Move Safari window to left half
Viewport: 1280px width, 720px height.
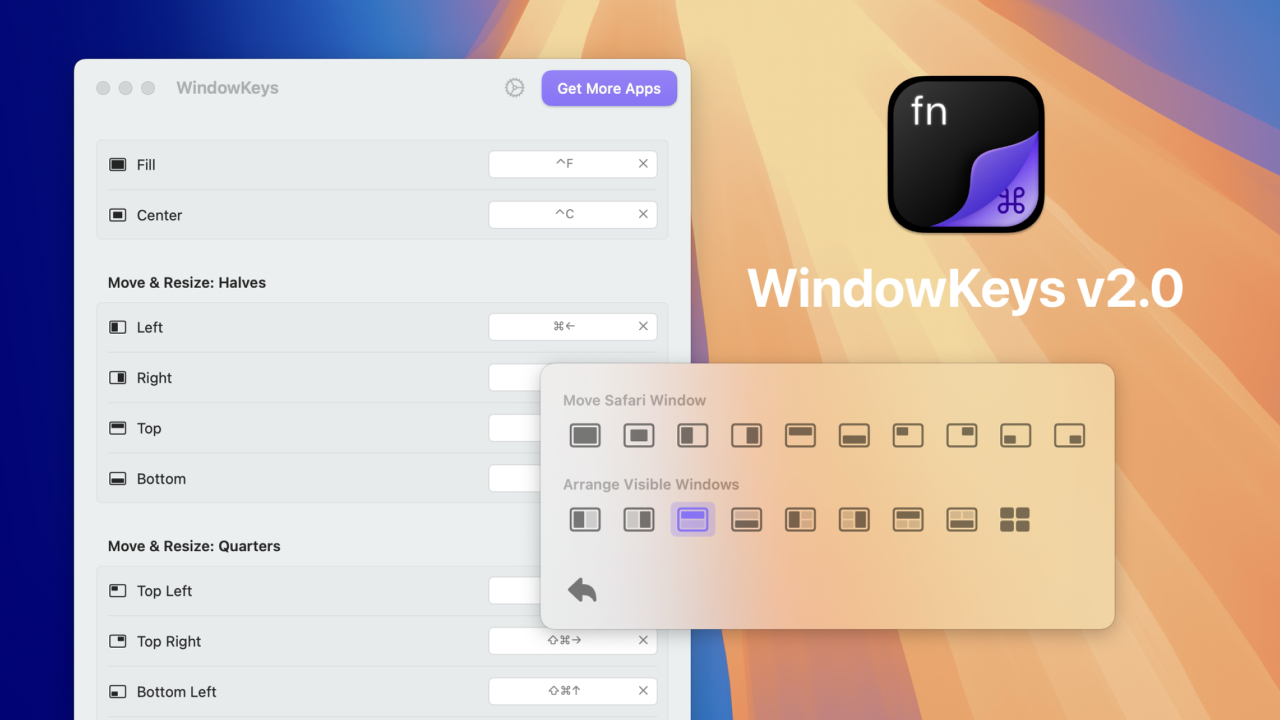click(693, 435)
